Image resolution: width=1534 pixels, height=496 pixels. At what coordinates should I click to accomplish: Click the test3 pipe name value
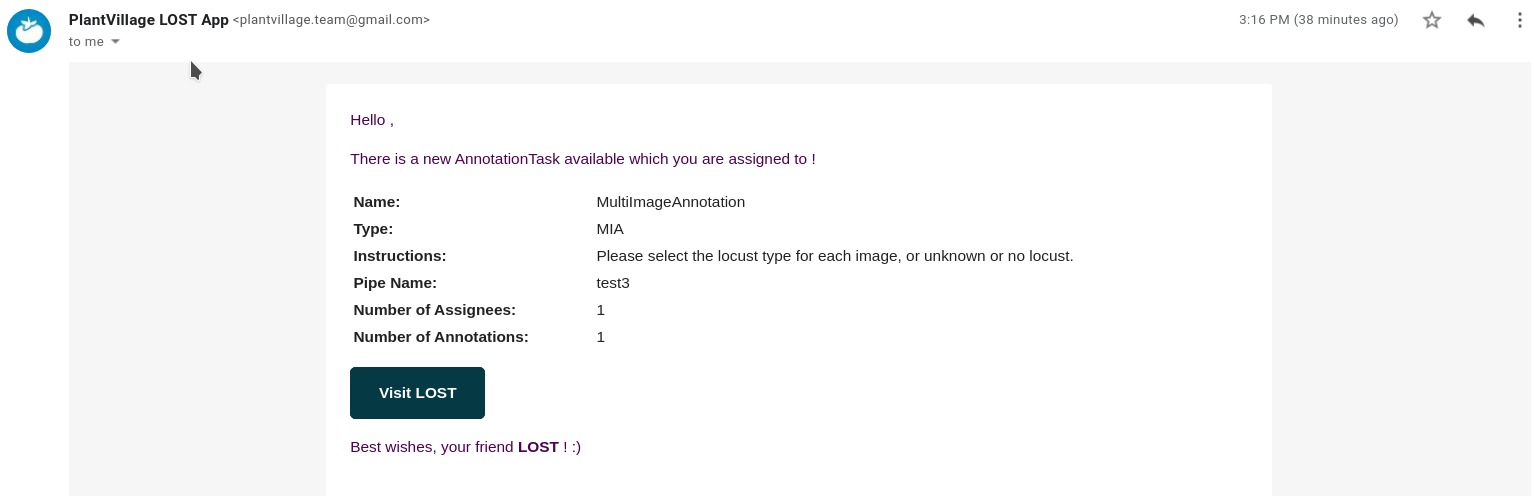click(x=613, y=283)
